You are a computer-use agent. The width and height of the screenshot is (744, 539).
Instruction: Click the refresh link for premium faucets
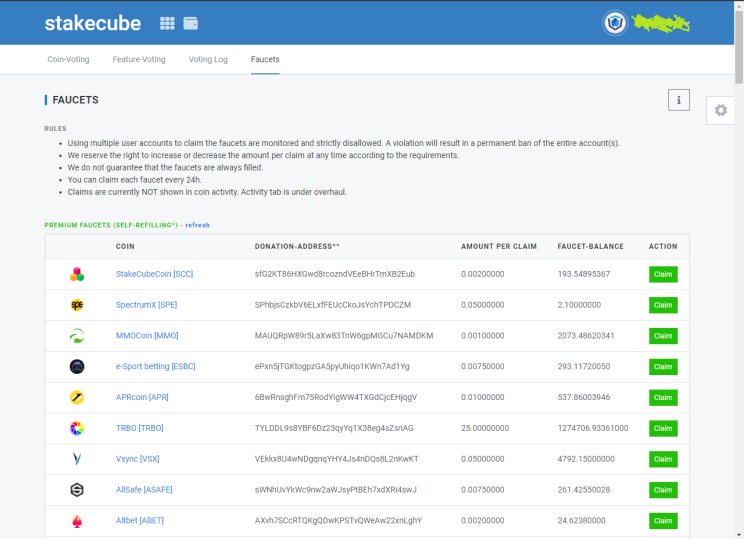197,225
